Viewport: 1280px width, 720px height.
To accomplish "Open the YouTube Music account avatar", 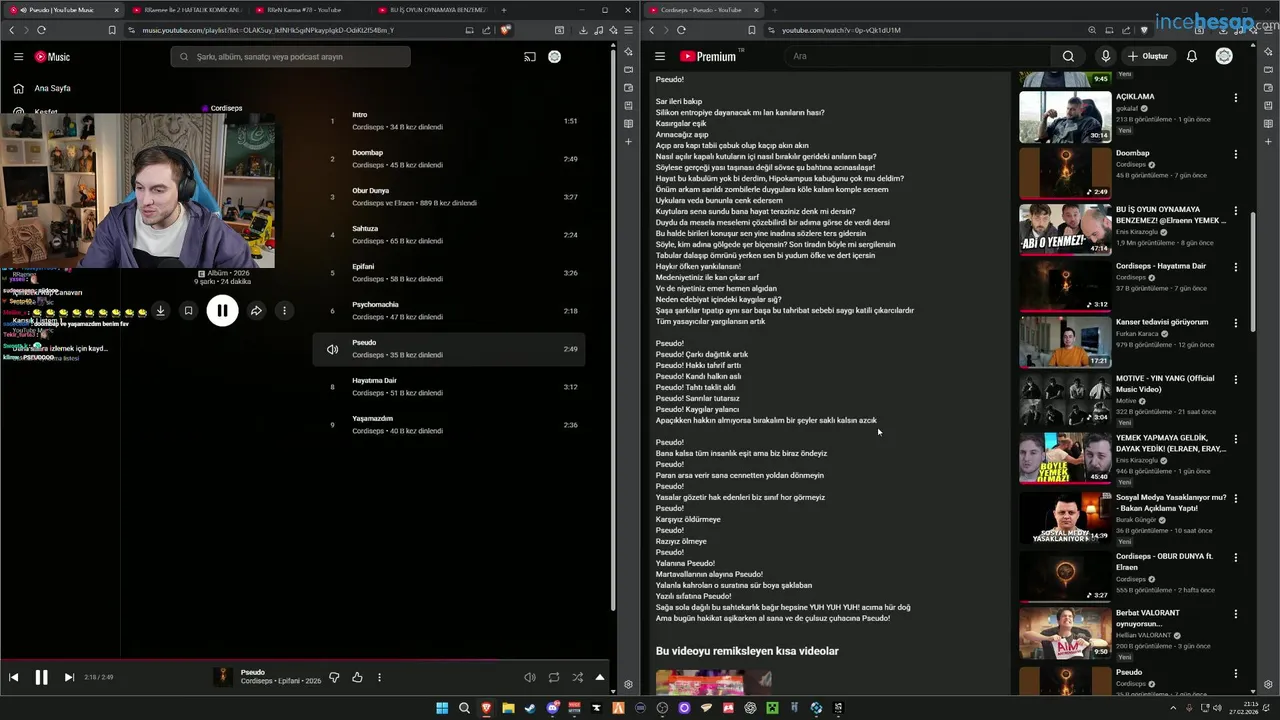I will coord(554,57).
